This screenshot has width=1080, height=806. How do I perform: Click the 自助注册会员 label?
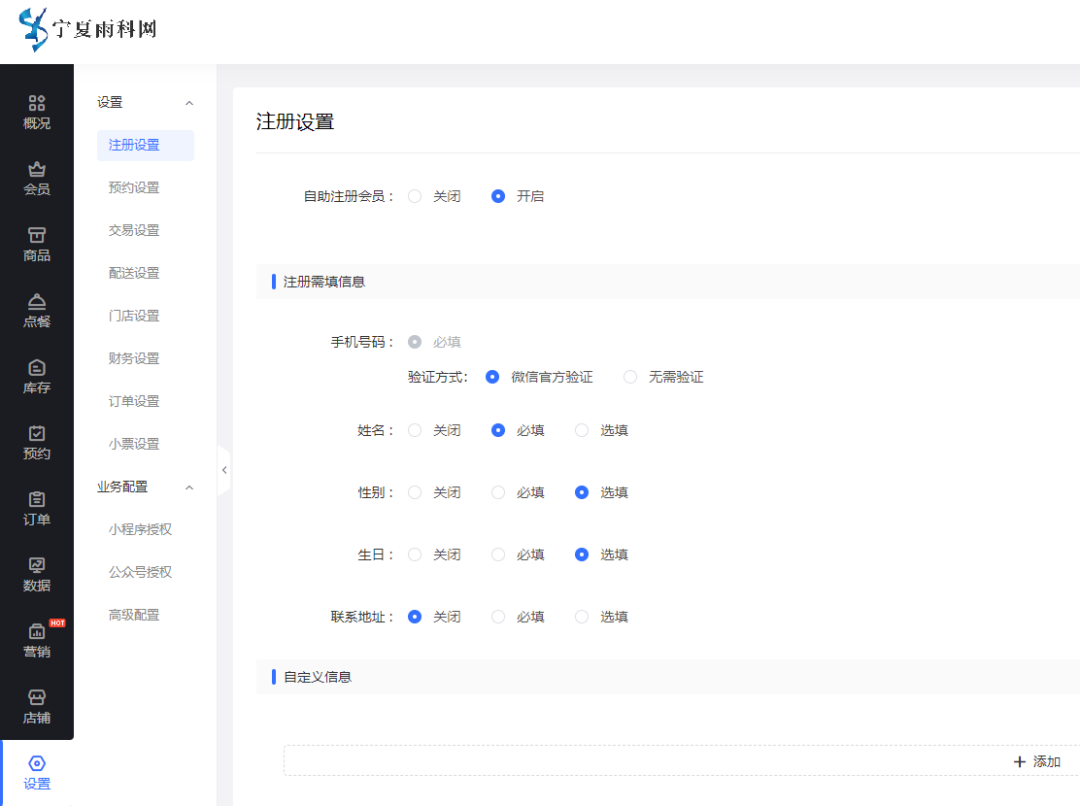tap(349, 196)
